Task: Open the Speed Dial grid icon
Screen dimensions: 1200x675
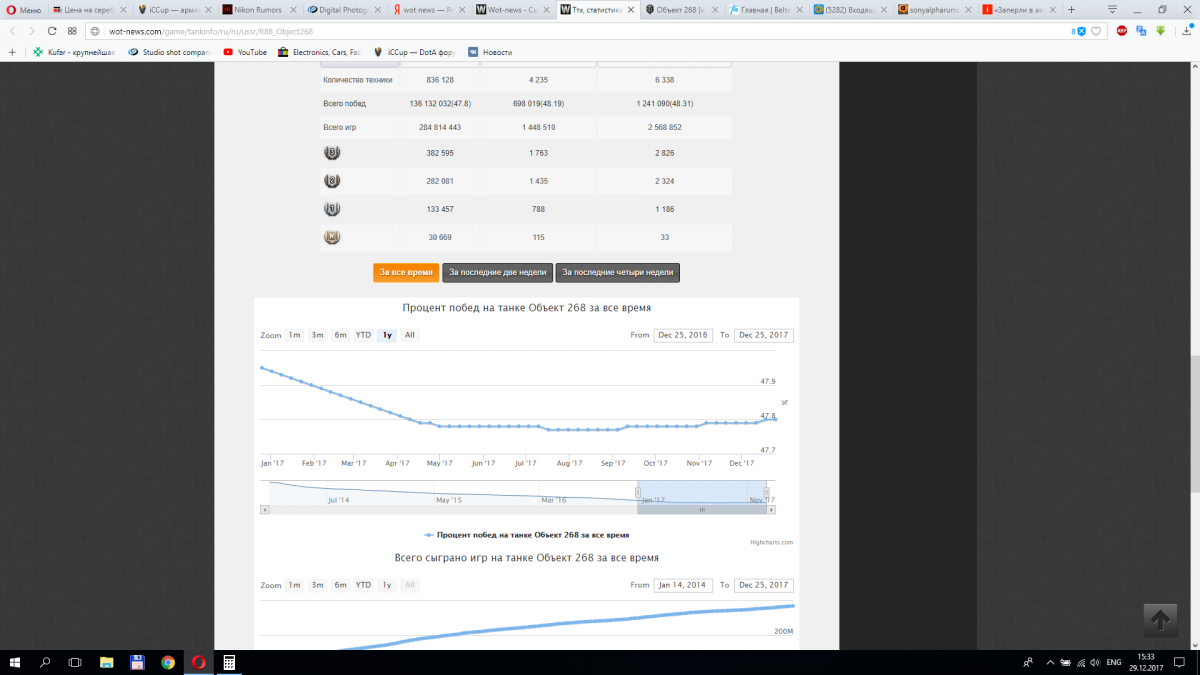Action: [72, 31]
